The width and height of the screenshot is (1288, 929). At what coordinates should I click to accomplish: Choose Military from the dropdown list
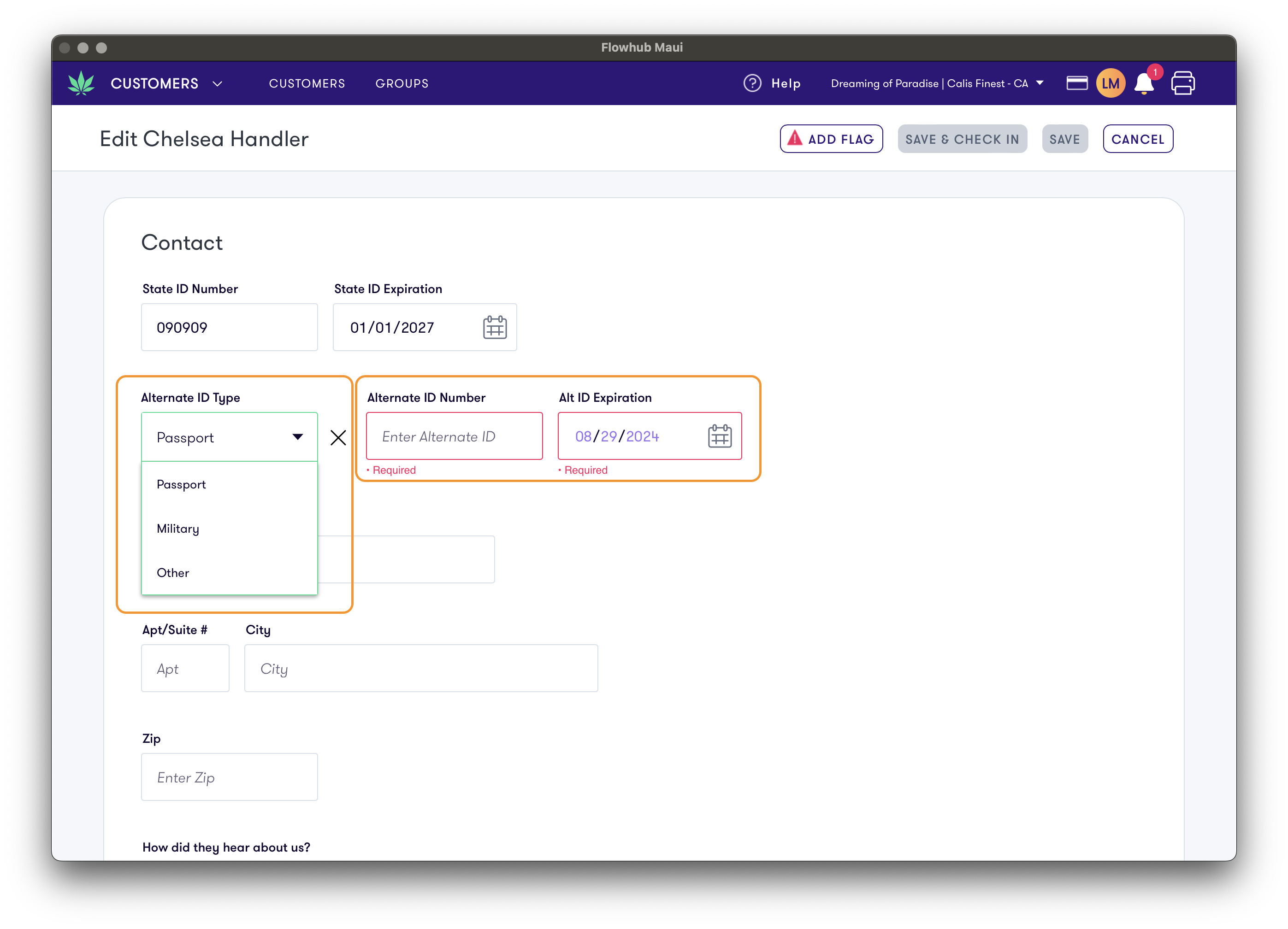click(230, 529)
